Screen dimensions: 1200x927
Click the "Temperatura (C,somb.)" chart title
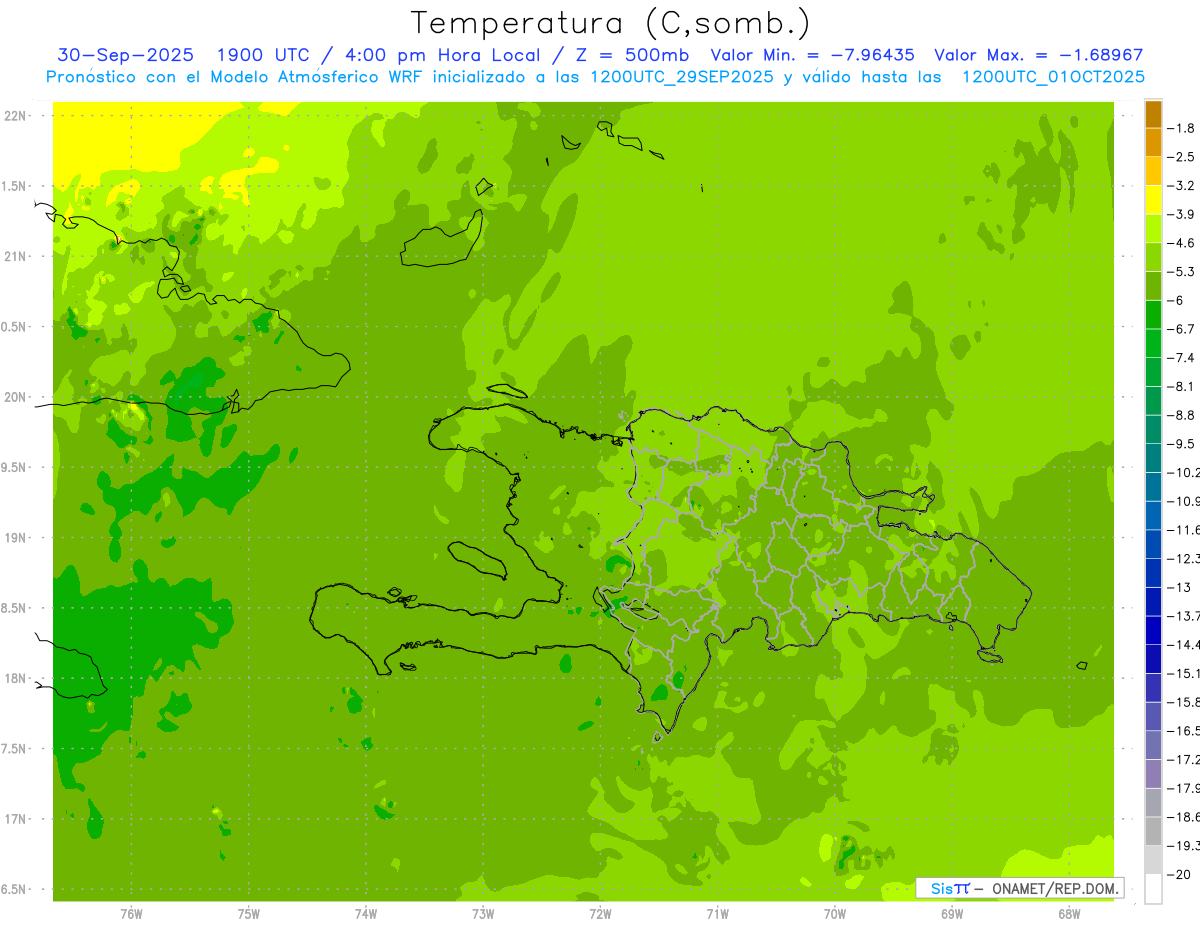click(610, 22)
